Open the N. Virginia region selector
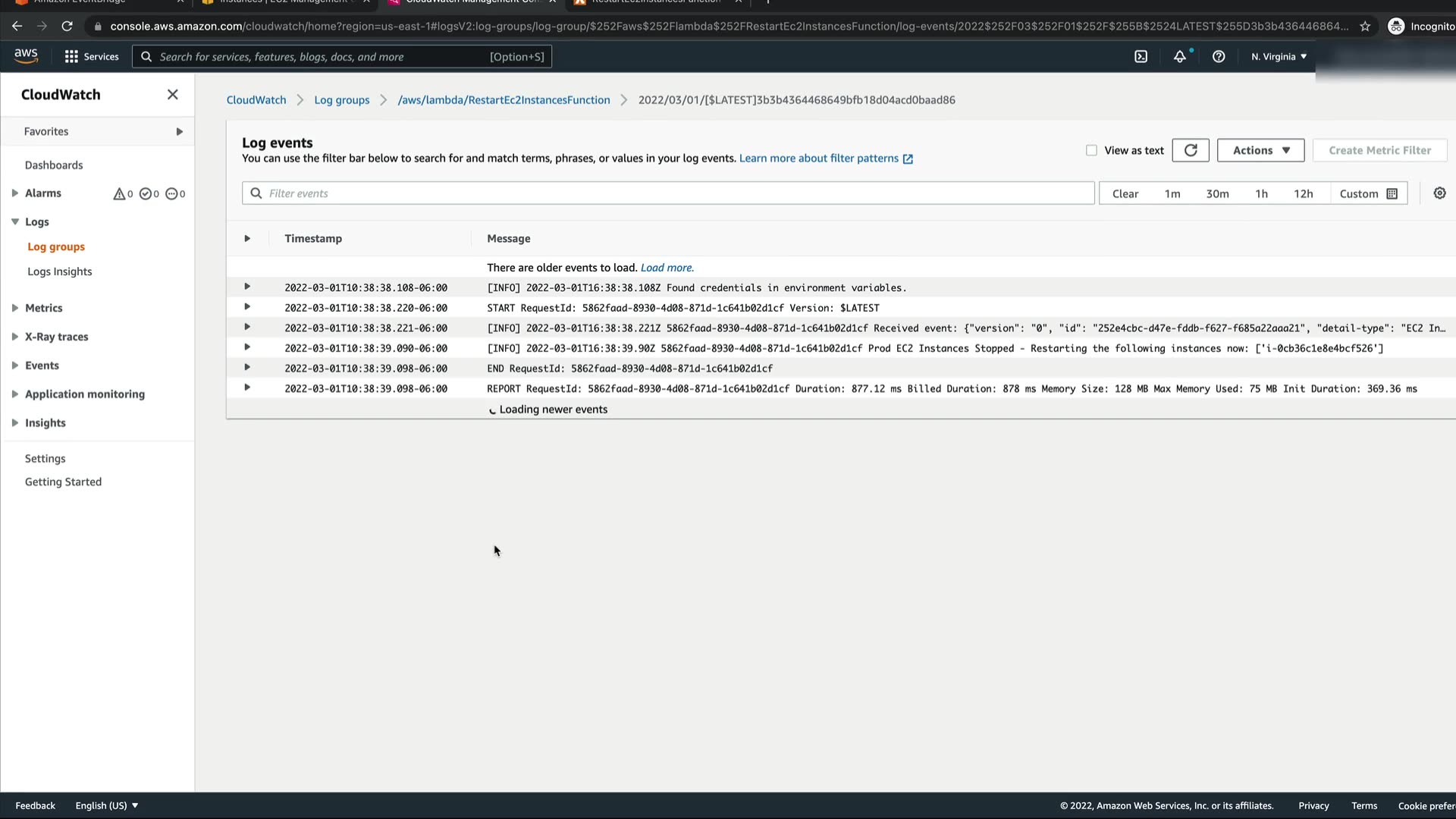Screen dimensions: 1456x819 point(1279,57)
